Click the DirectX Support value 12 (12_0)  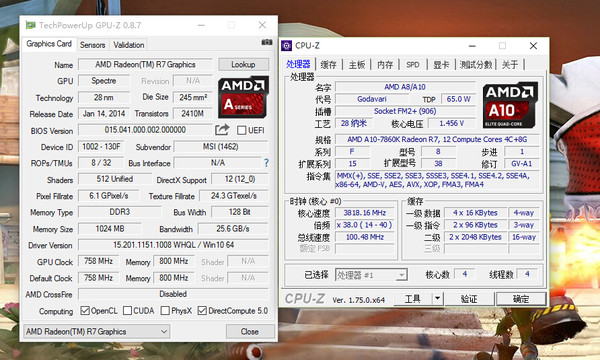point(240,179)
